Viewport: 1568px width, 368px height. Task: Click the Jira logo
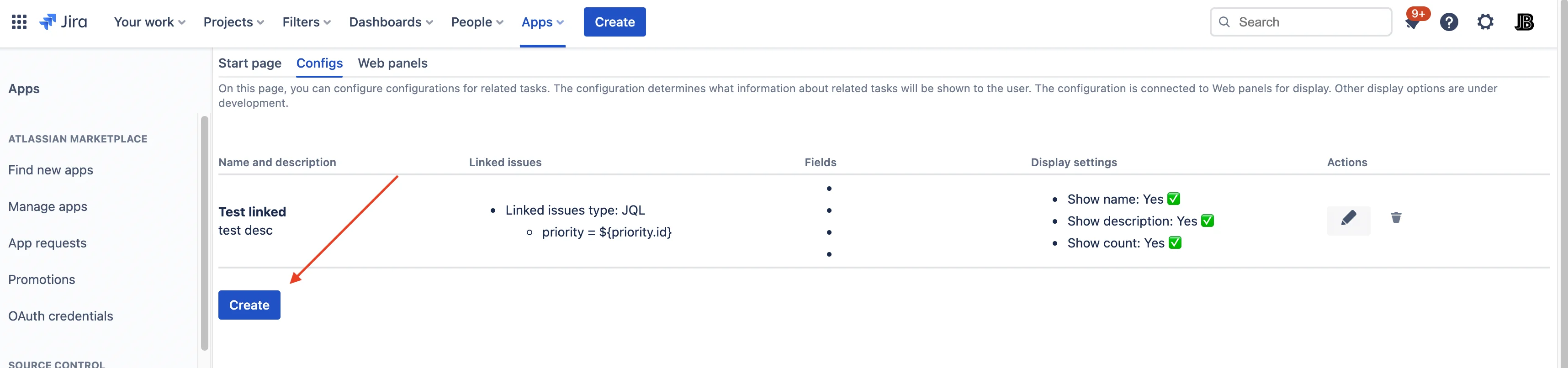click(x=64, y=22)
